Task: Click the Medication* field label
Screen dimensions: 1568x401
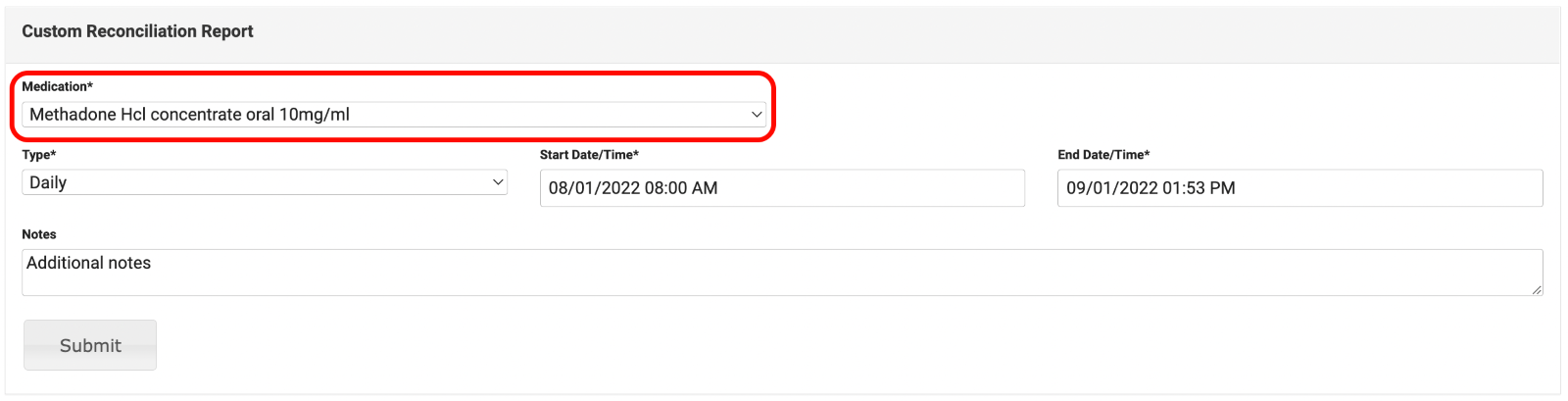Action: coord(58,86)
